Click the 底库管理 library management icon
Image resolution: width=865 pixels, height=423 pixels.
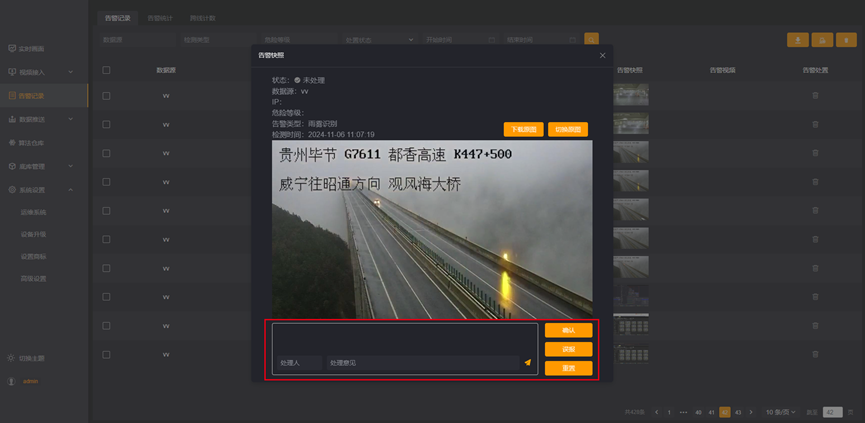coord(12,166)
